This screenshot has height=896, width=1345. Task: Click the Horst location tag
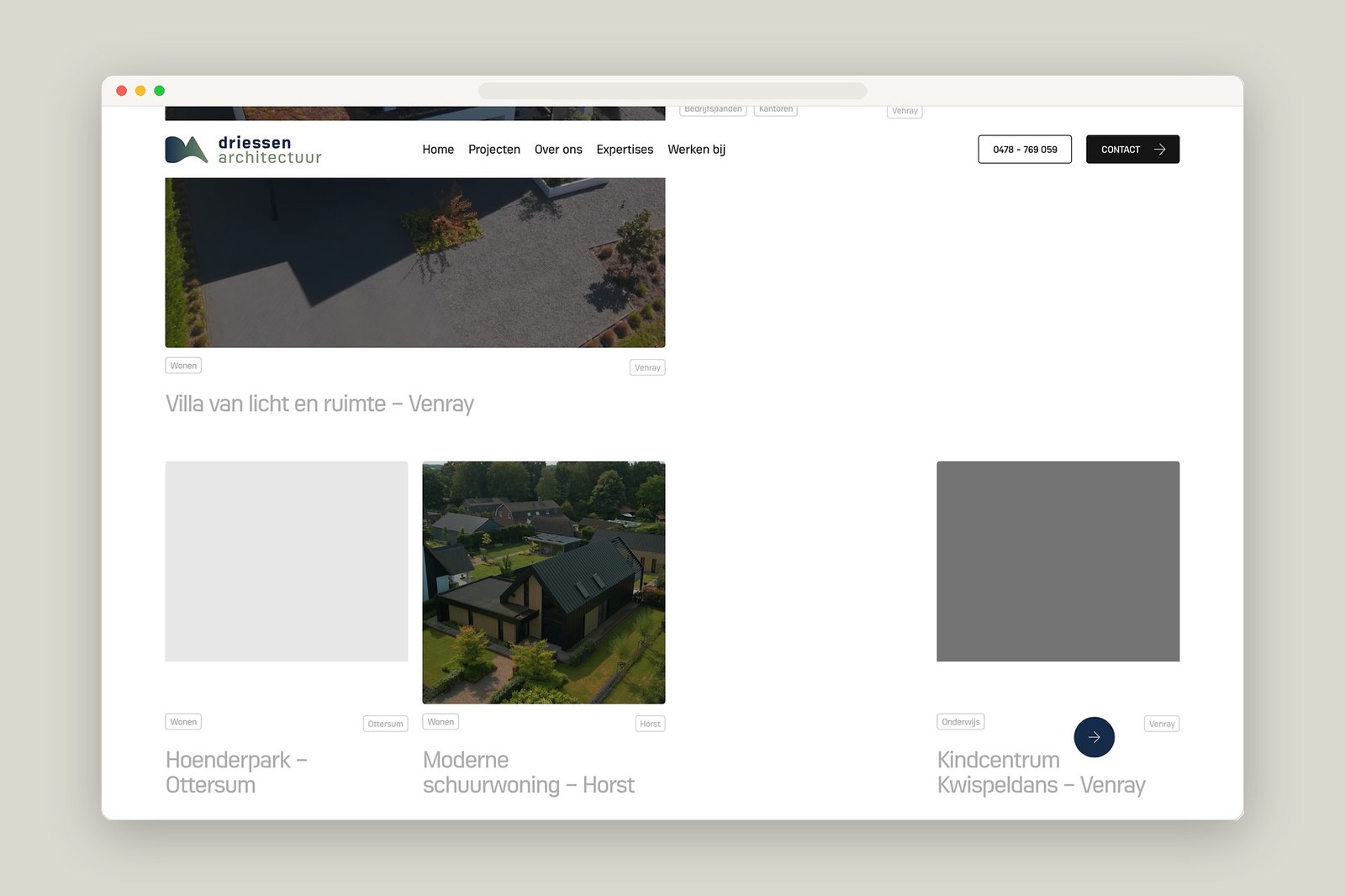click(650, 724)
